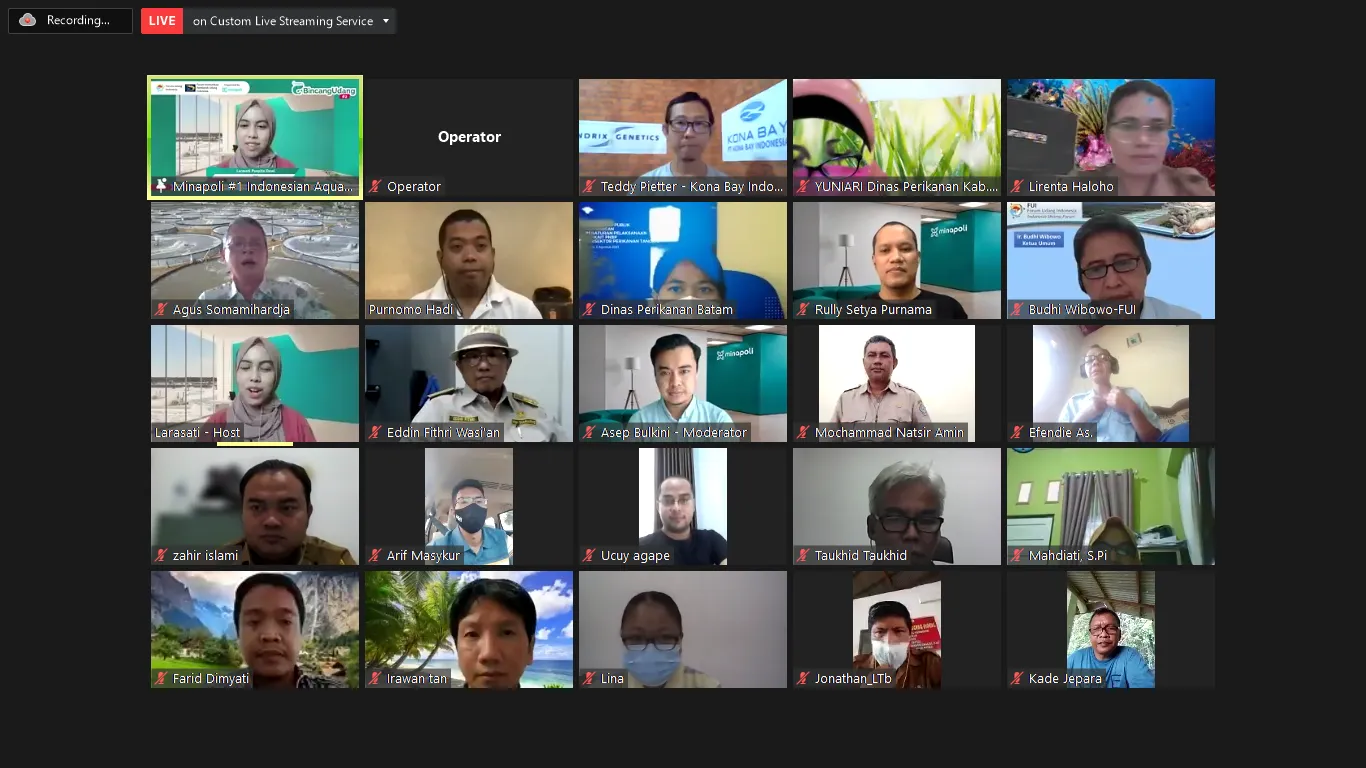Click muted mic icon on Operator tile
This screenshot has height=768, width=1366.
376,186
